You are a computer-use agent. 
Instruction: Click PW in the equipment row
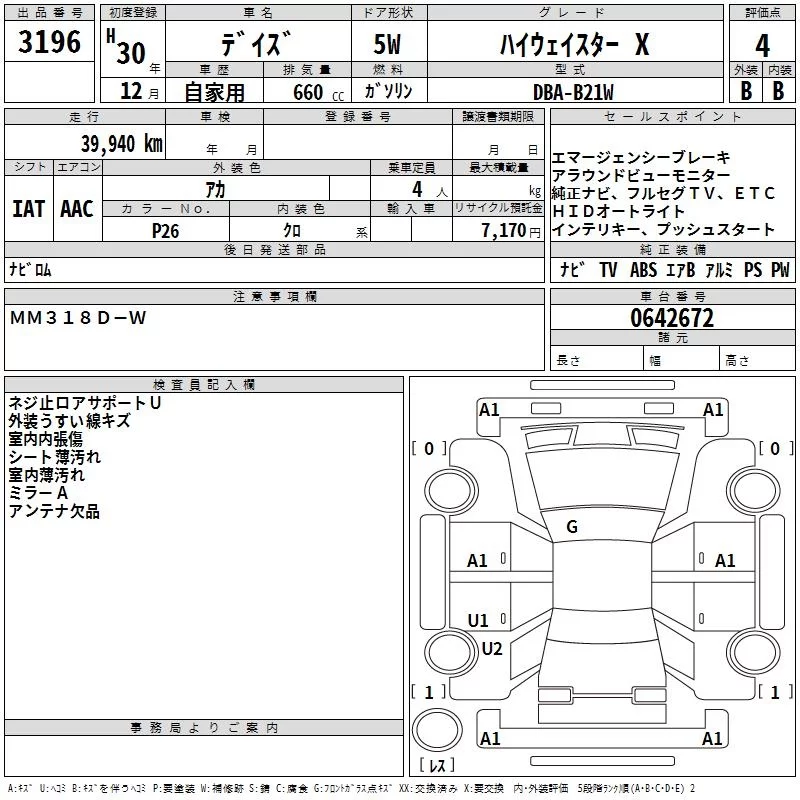(x=780, y=270)
